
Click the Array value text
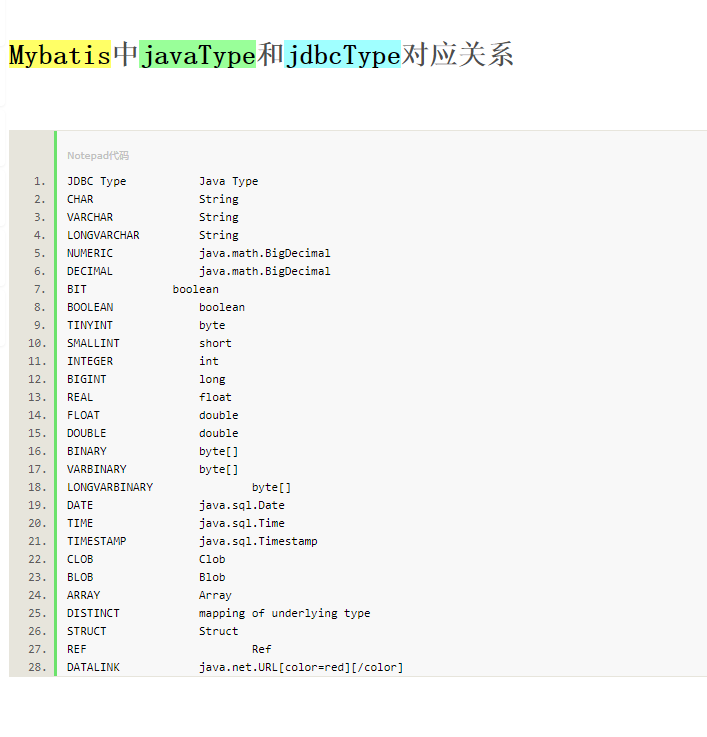pos(215,596)
